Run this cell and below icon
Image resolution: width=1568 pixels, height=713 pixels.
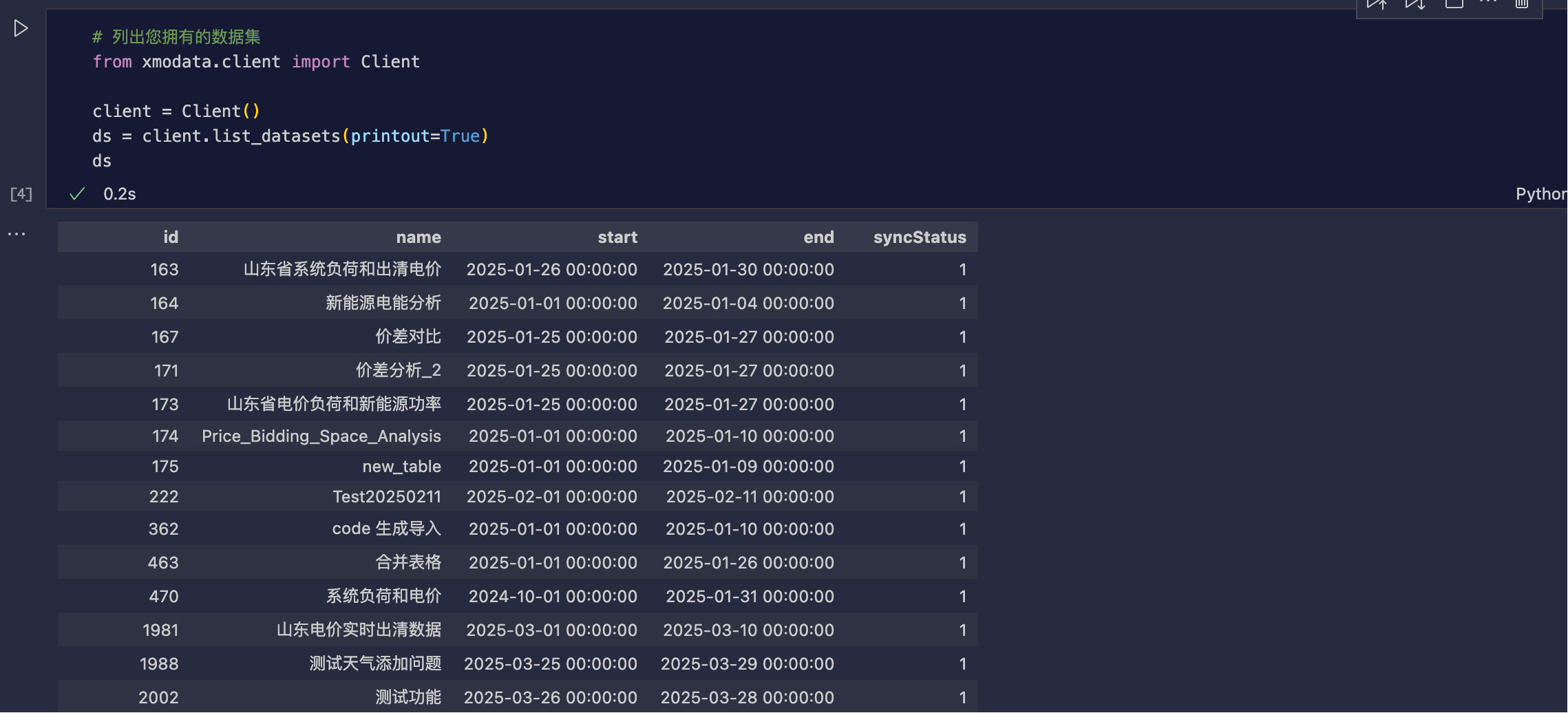(x=1415, y=5)
